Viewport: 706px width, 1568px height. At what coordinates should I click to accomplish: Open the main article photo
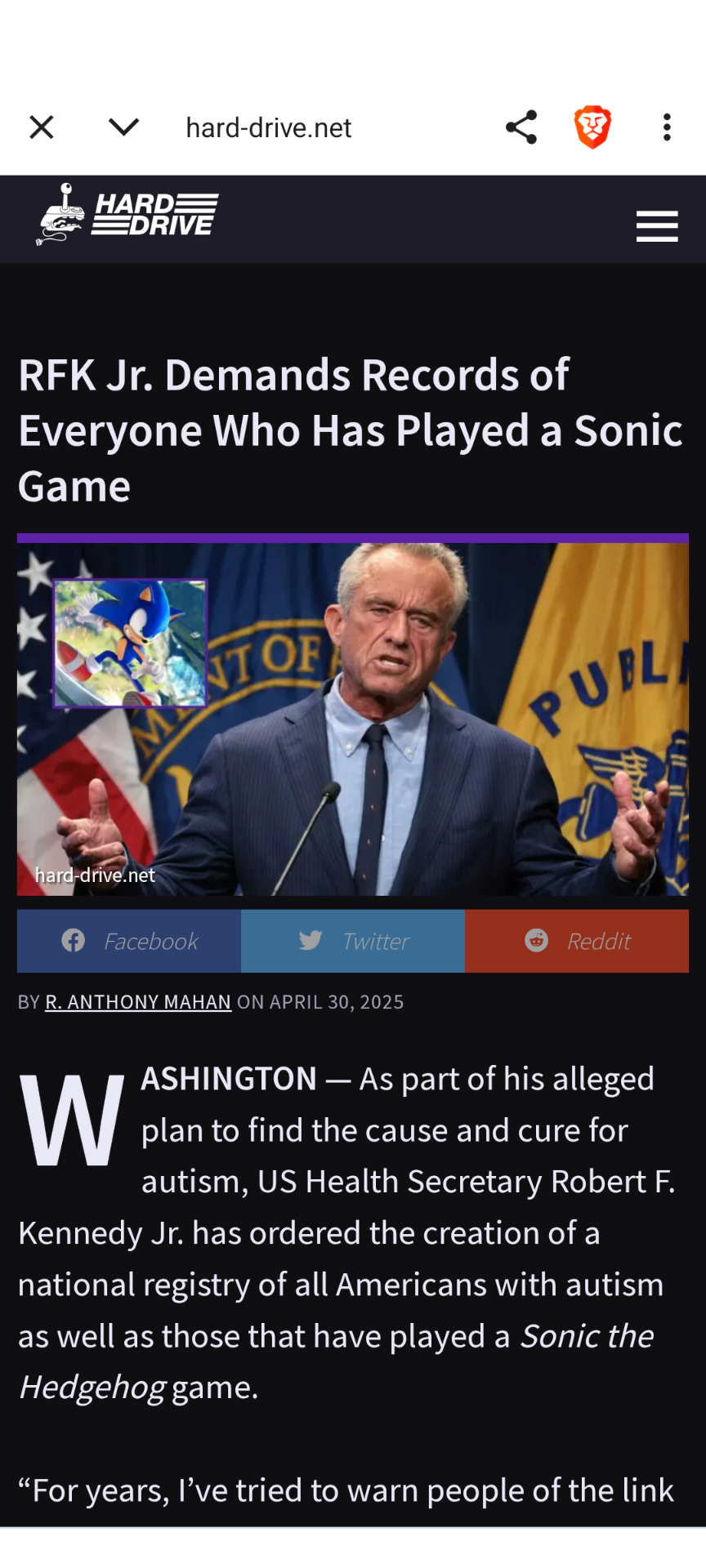click(353, 719)
